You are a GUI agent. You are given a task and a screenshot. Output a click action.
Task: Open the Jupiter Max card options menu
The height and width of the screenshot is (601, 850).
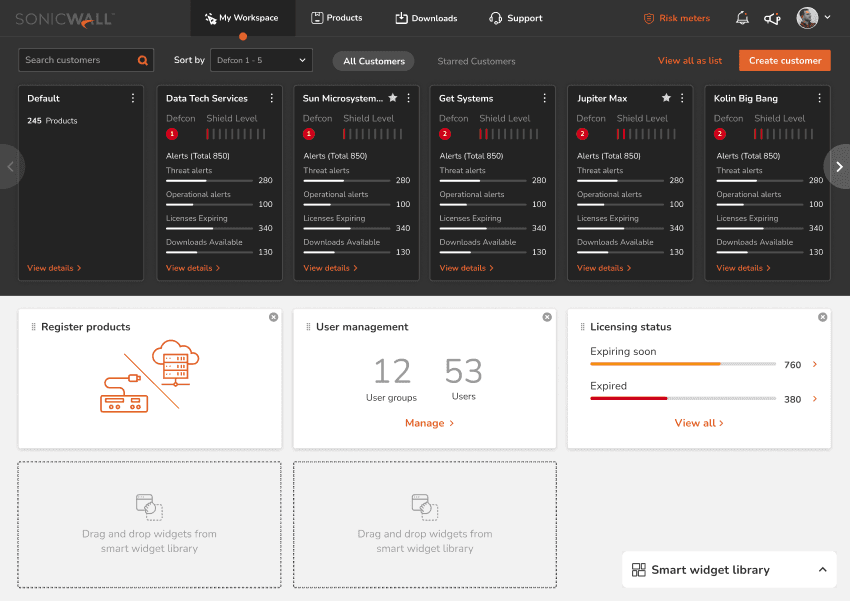point(682,98)
